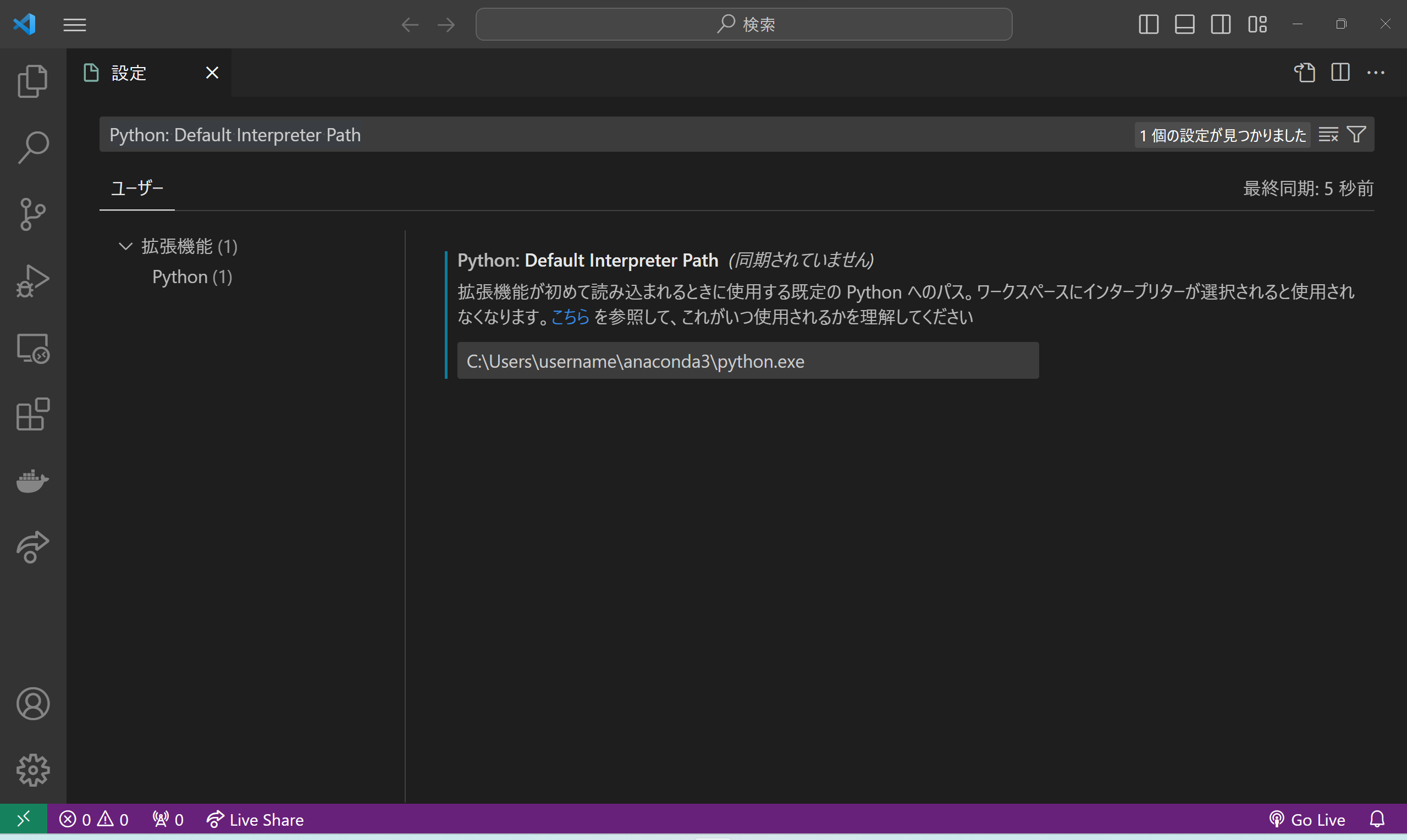
Task: Select the 設定 editor tab
Action: coord(129,73)
